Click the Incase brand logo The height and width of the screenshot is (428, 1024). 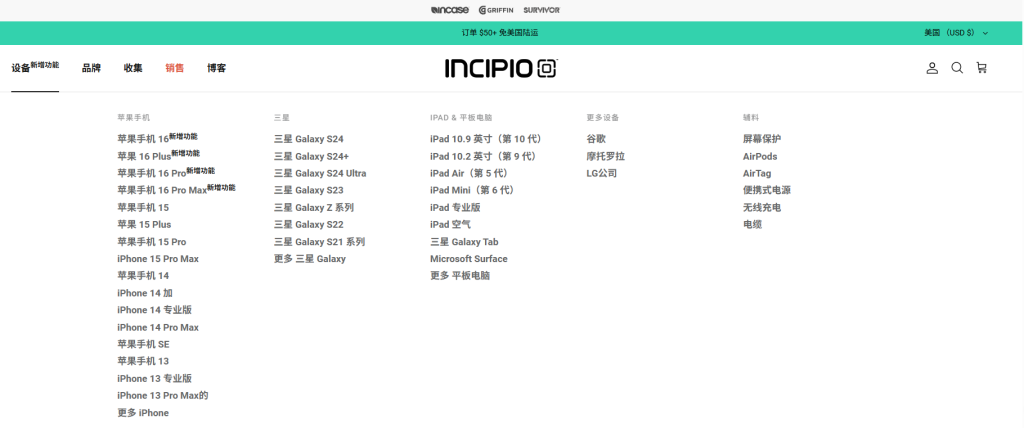coord(450,10)
